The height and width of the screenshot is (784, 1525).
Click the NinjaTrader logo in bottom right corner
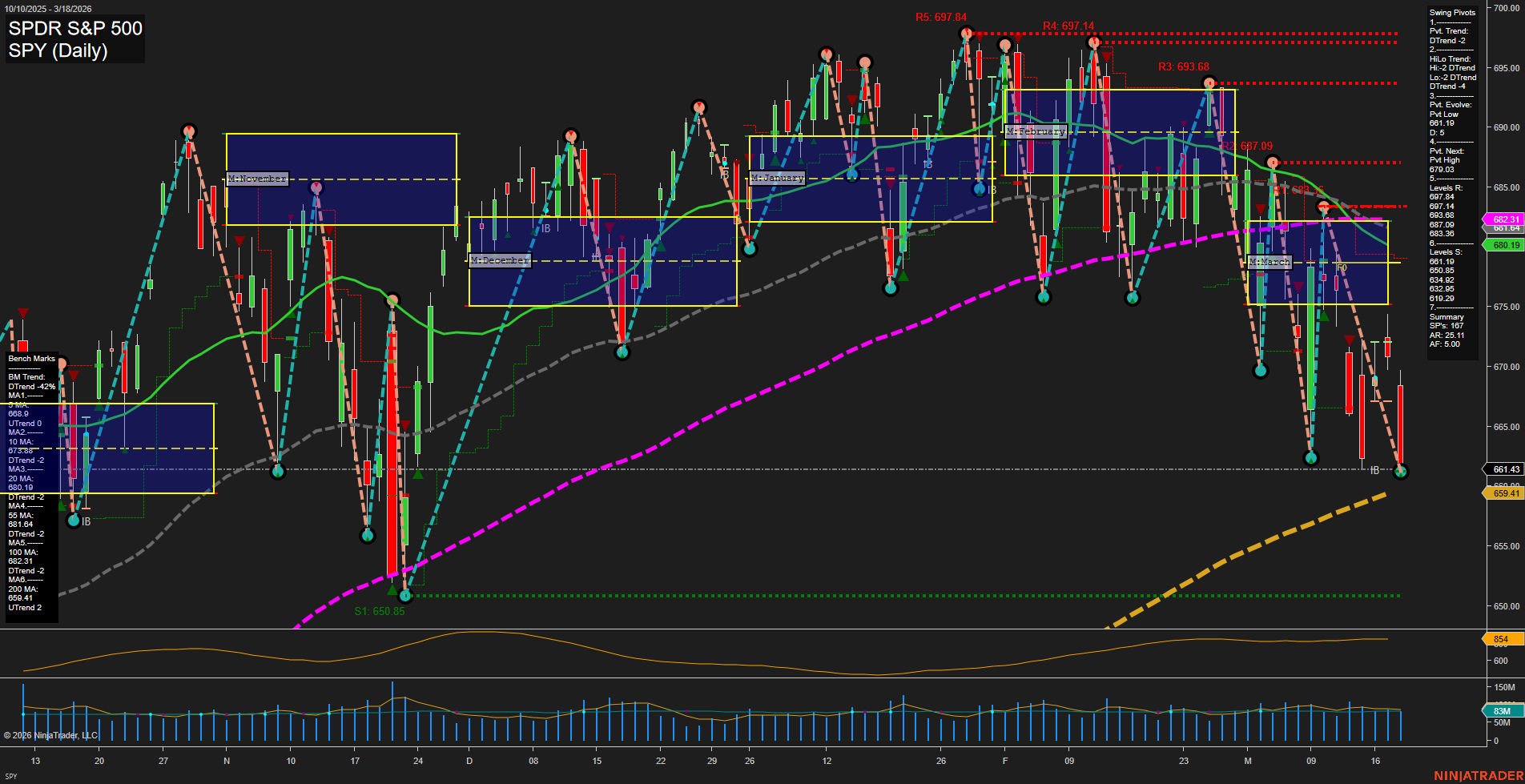(x=1477, y=775)
